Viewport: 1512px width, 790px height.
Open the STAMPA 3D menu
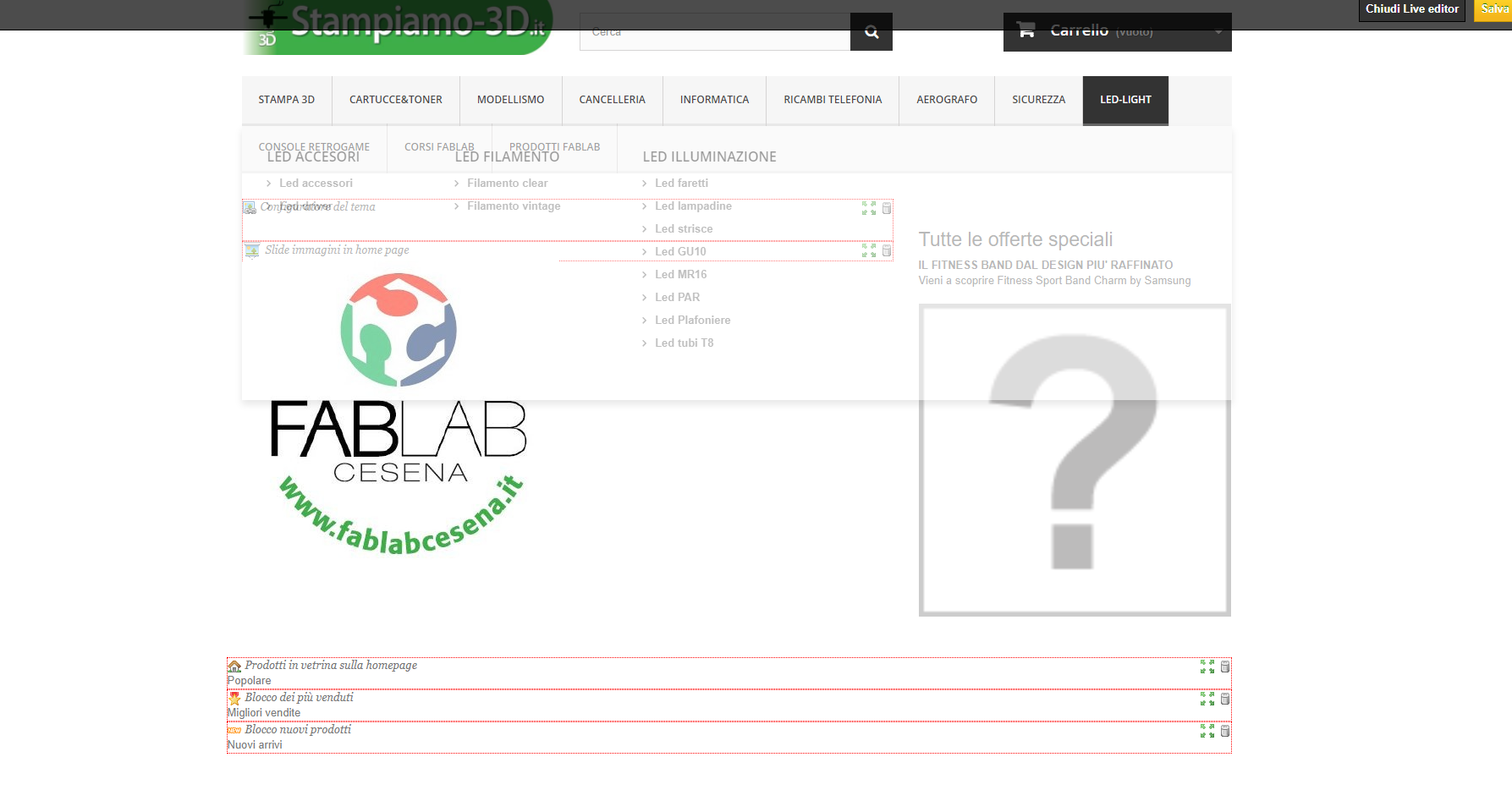[287, 100]
